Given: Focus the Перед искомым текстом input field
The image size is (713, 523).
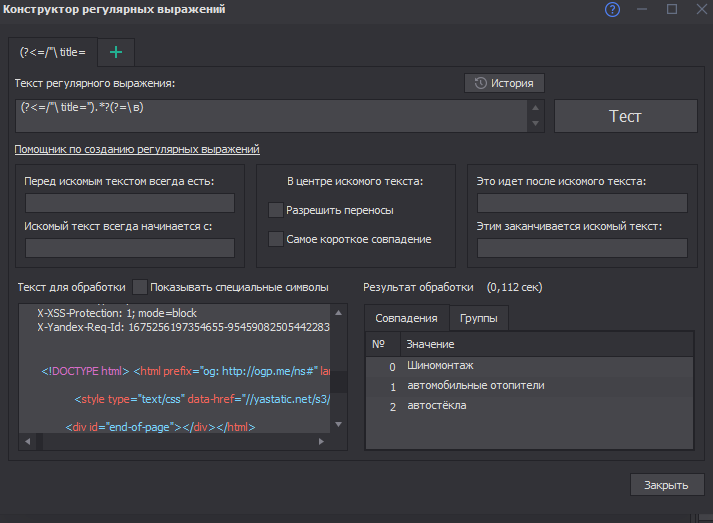Looking at the screenshot, I should [130, 204].
